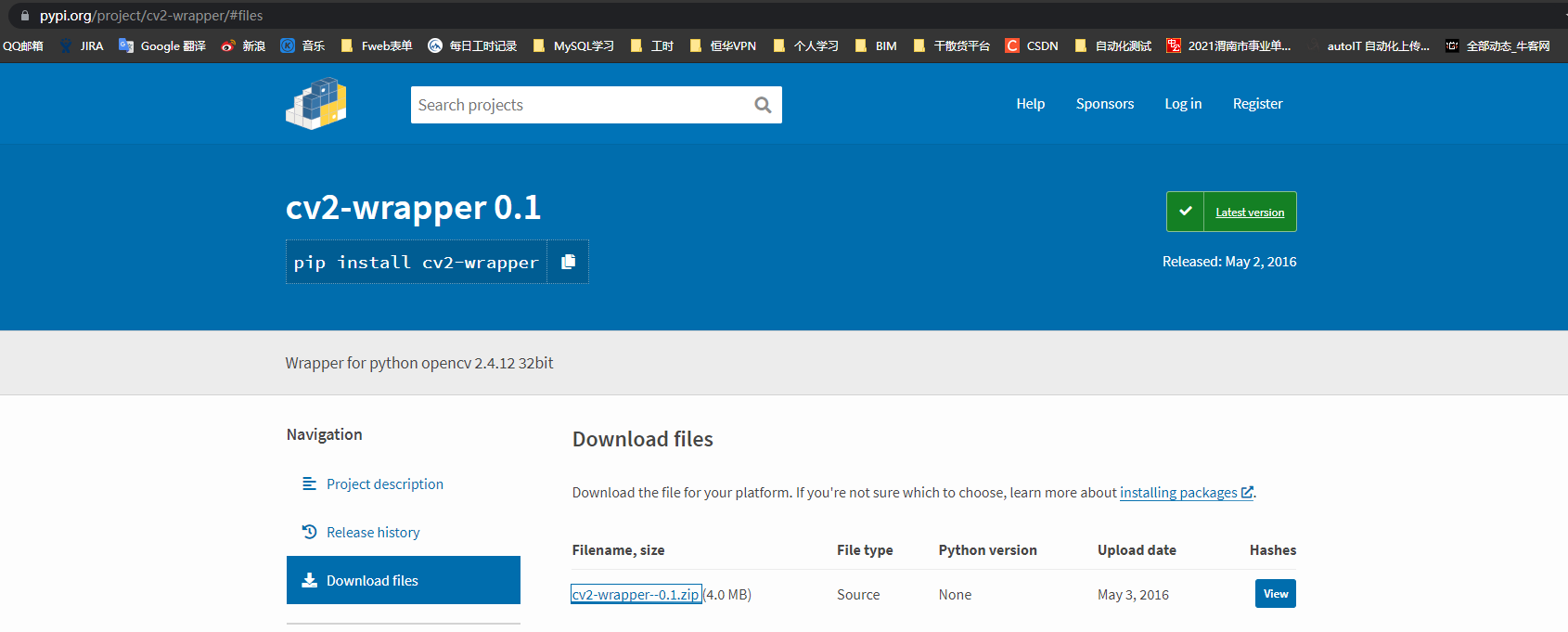Click the Hashes column header
The width and height of the screenshot is (1568, 632).
1273,550
